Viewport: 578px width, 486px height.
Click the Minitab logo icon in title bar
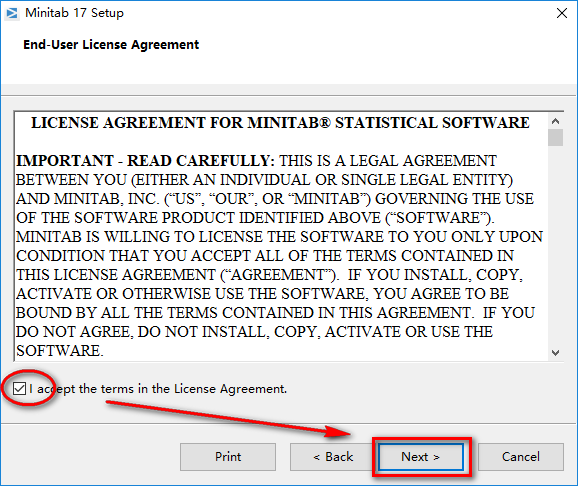click(x=11, y=13)
